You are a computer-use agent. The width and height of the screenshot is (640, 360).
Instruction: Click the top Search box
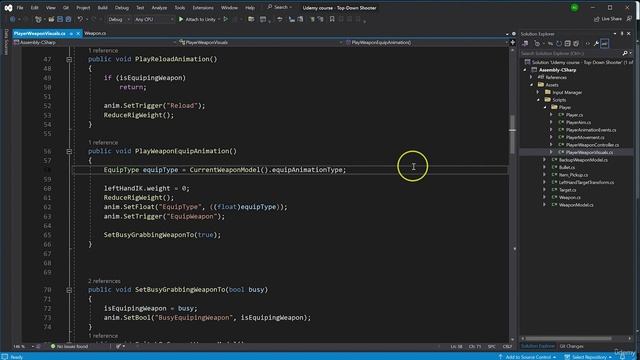pos(280,7)
